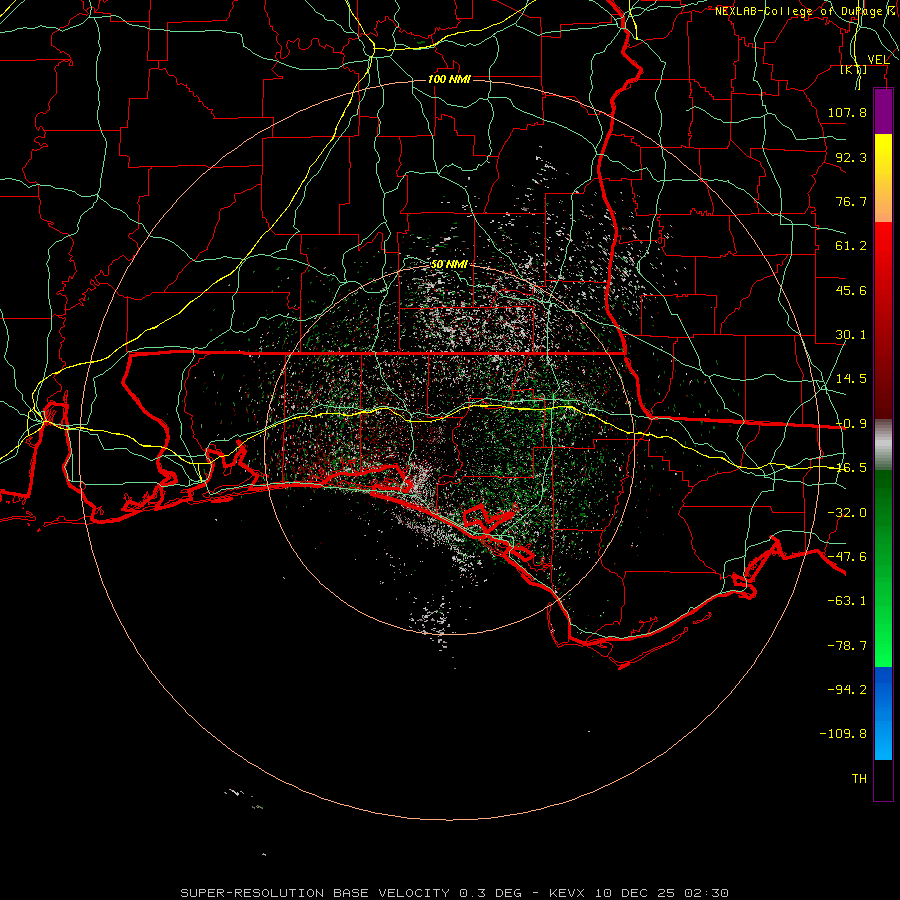
Task: Click the -16.5 legend value
Action: pos(852,468)
